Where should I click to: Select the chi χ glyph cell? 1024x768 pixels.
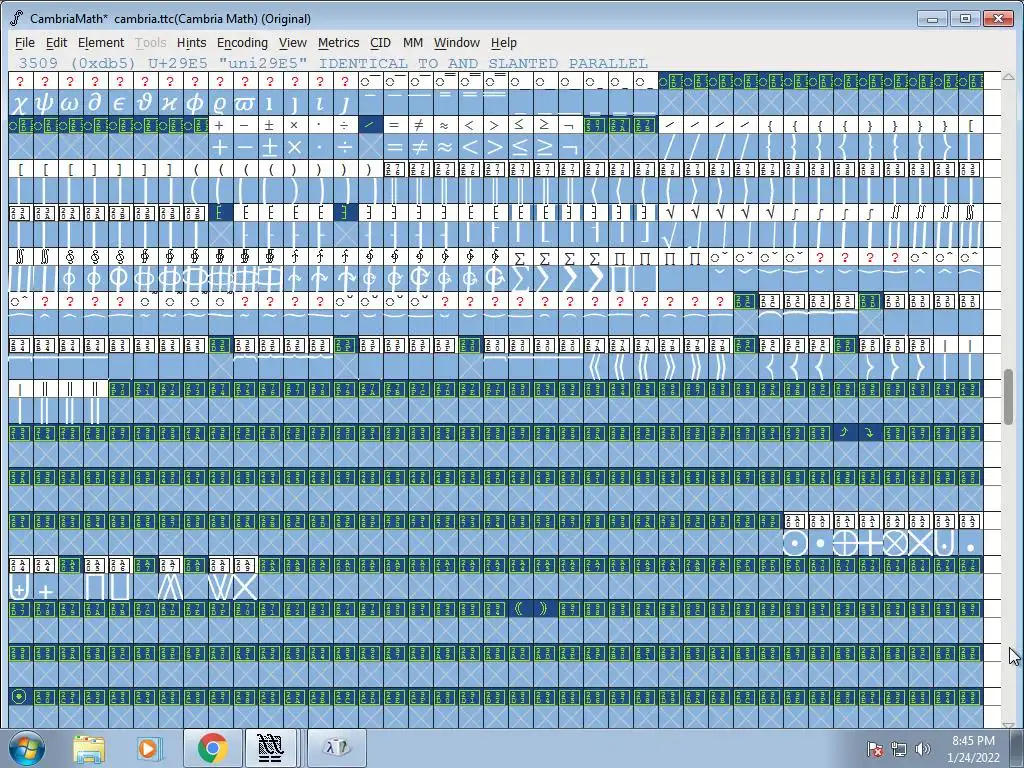point(20,103)
